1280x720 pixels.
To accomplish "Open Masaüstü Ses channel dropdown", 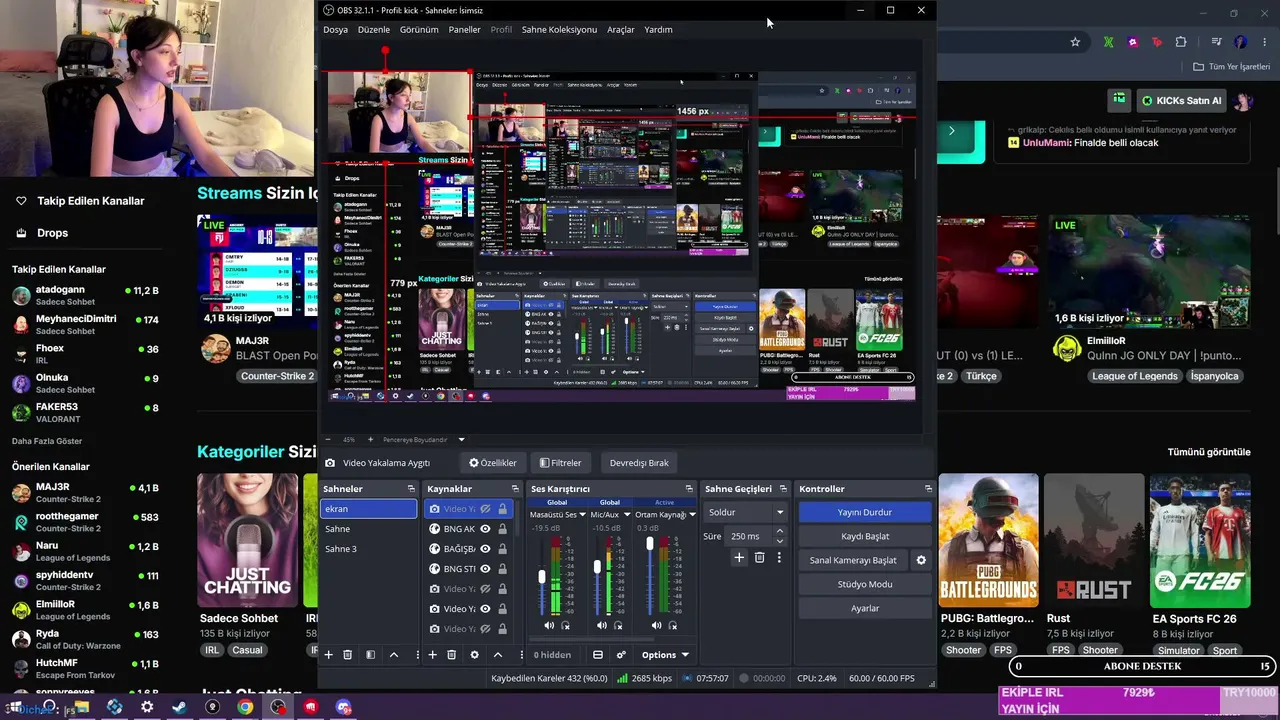I will (583, 515).
